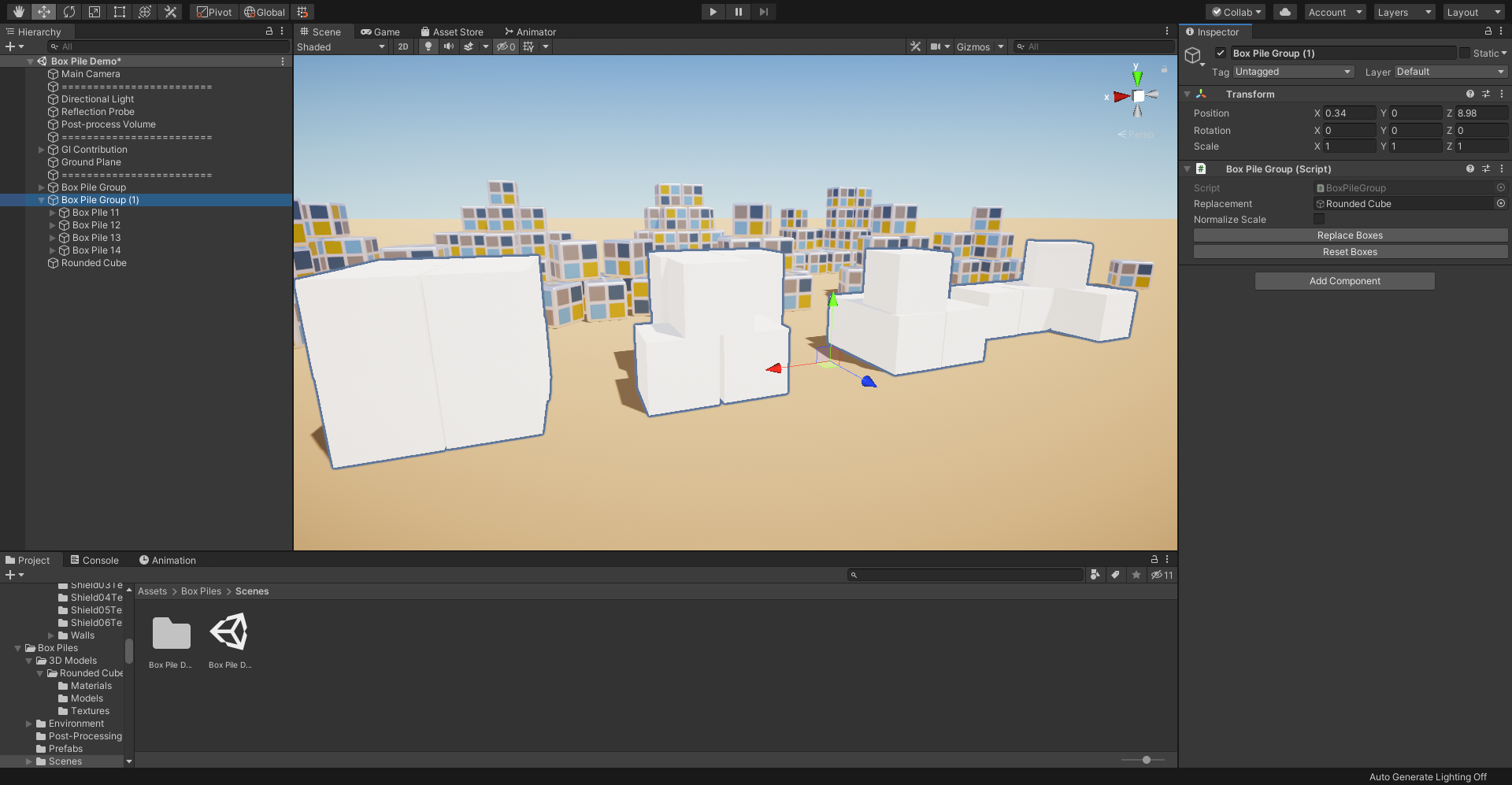Switch Pivot to Center mode
Image resolution: width=1512 pixels, height=785 pixels.
click(x=213, y=12)
